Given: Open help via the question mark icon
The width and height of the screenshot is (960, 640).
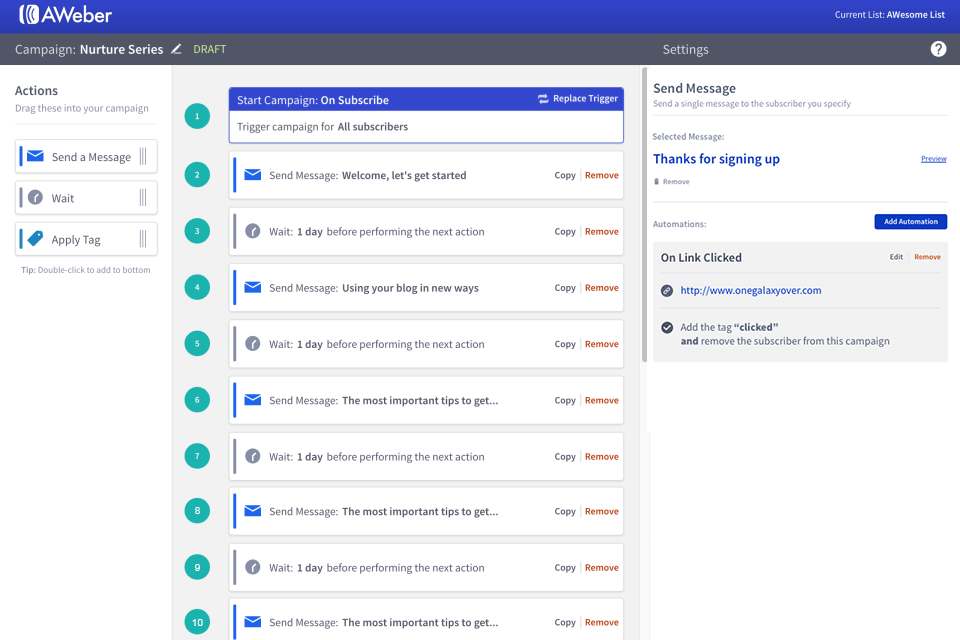Looking at the screenshot, I should click(x=938, y=48).
